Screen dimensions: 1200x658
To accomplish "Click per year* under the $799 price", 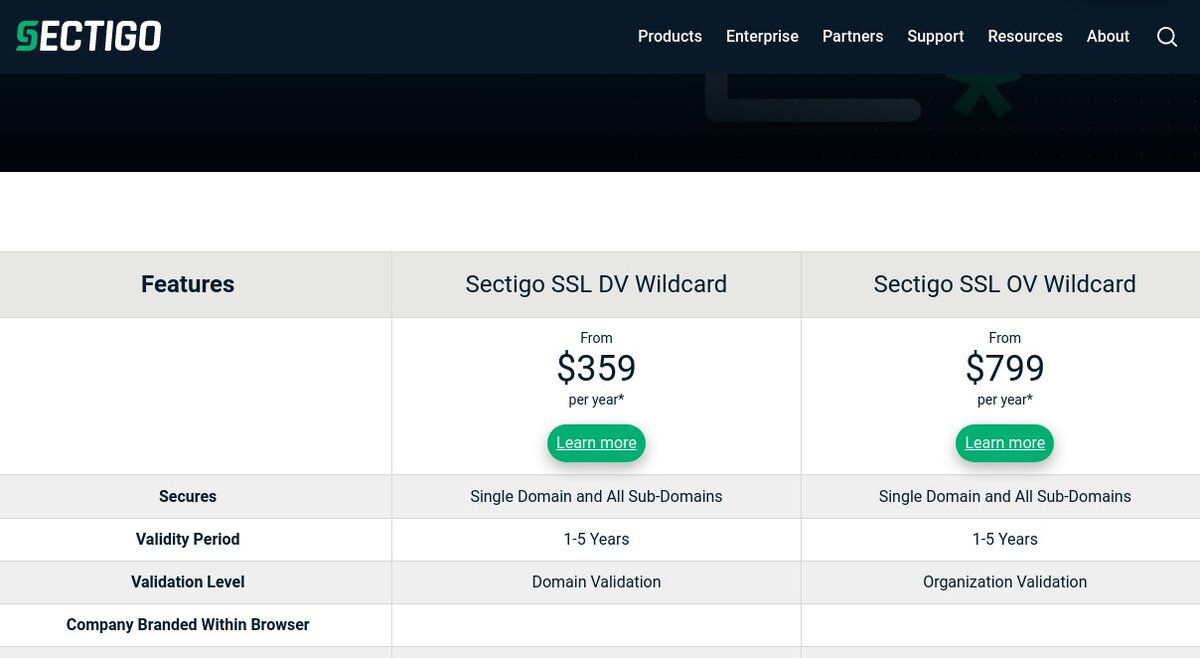I will coord(1005,400).
